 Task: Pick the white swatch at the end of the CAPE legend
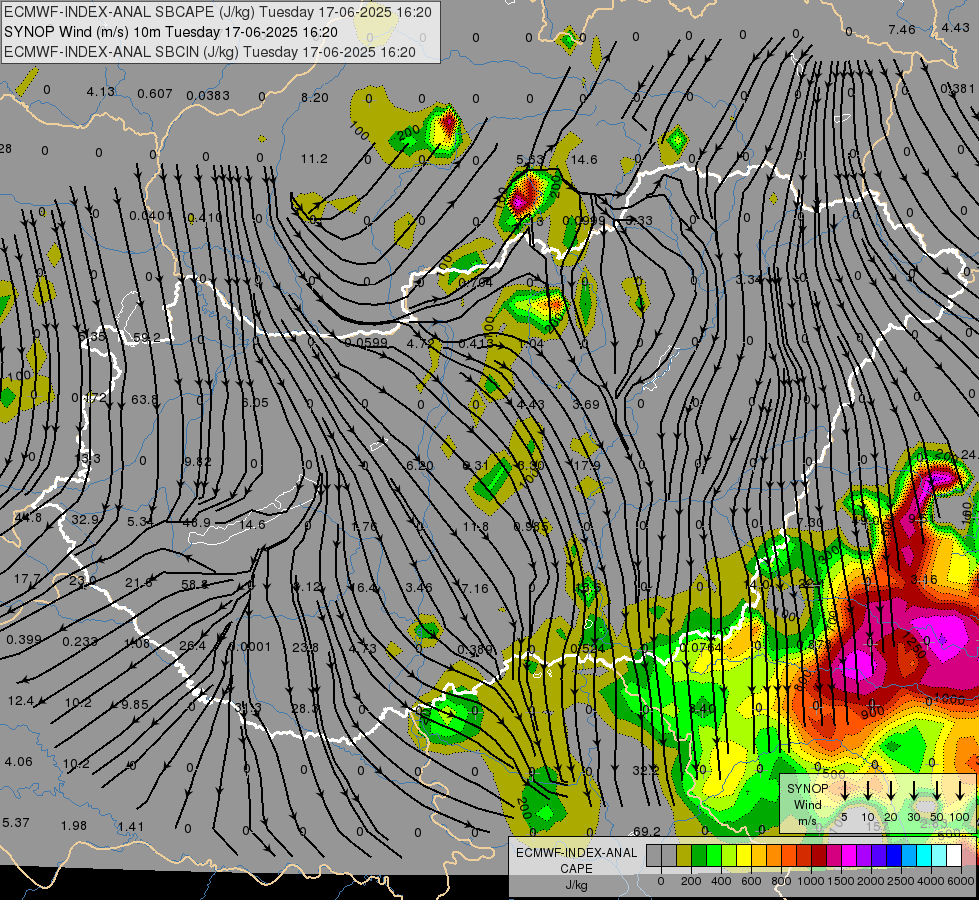(x=954, y=855)
